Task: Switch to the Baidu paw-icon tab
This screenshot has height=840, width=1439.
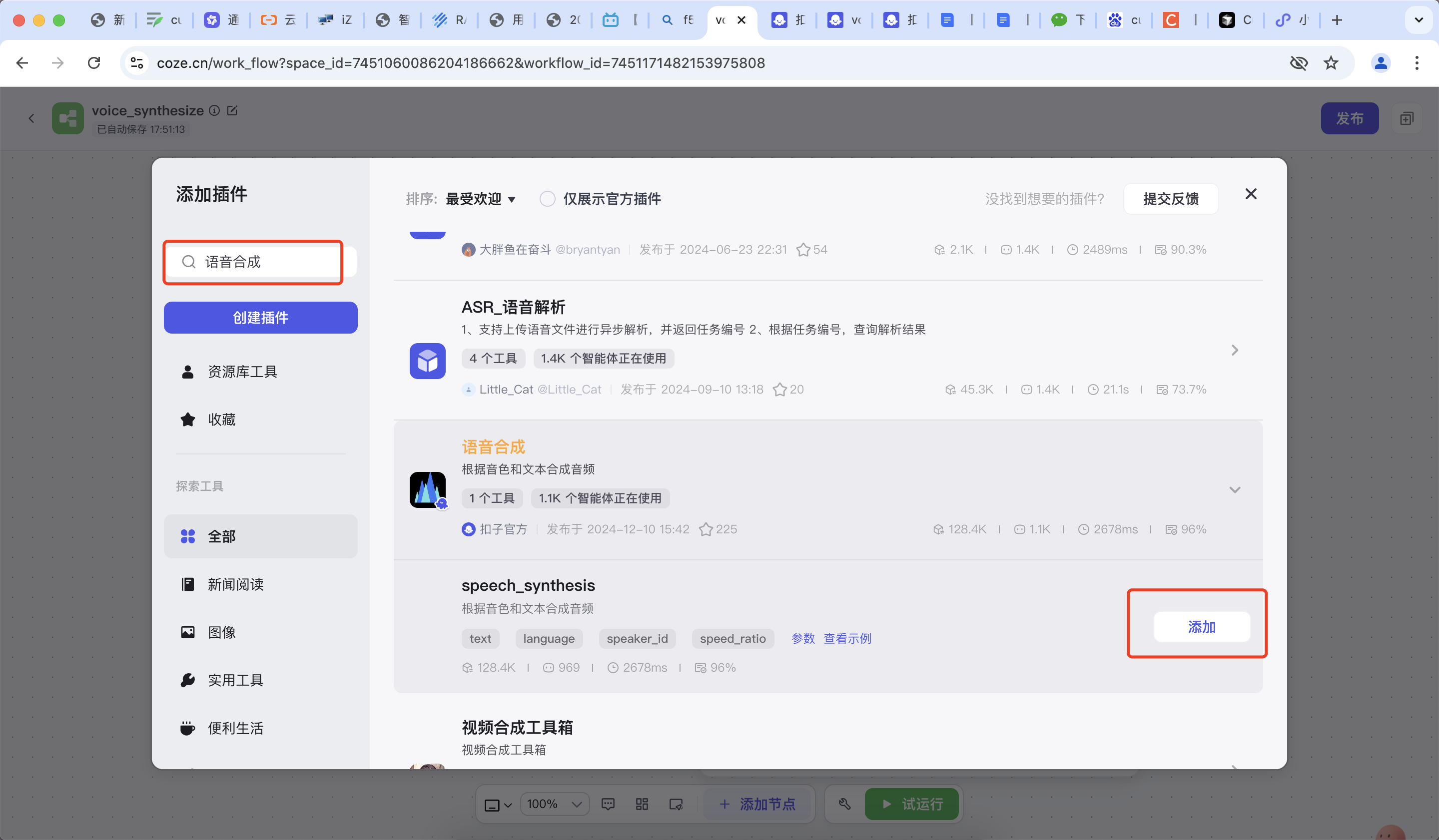Action: [x=1125, y=20]
